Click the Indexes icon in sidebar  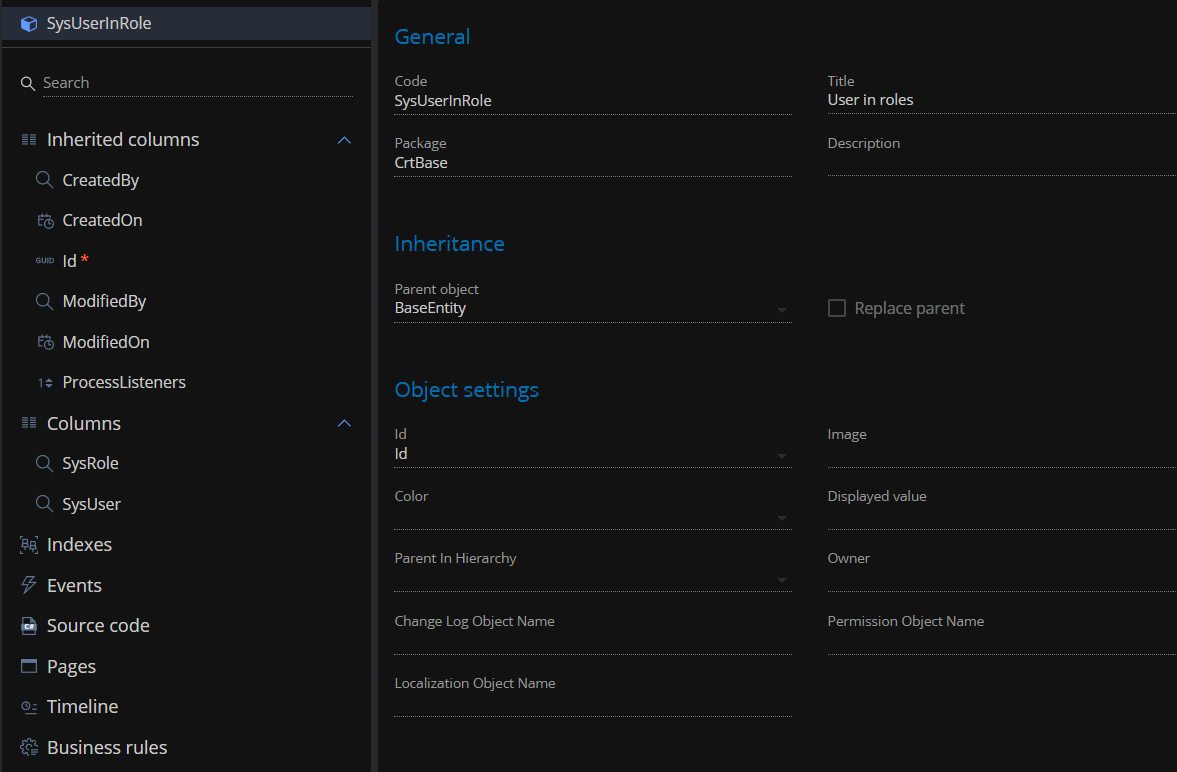click(x=29, y=545)
